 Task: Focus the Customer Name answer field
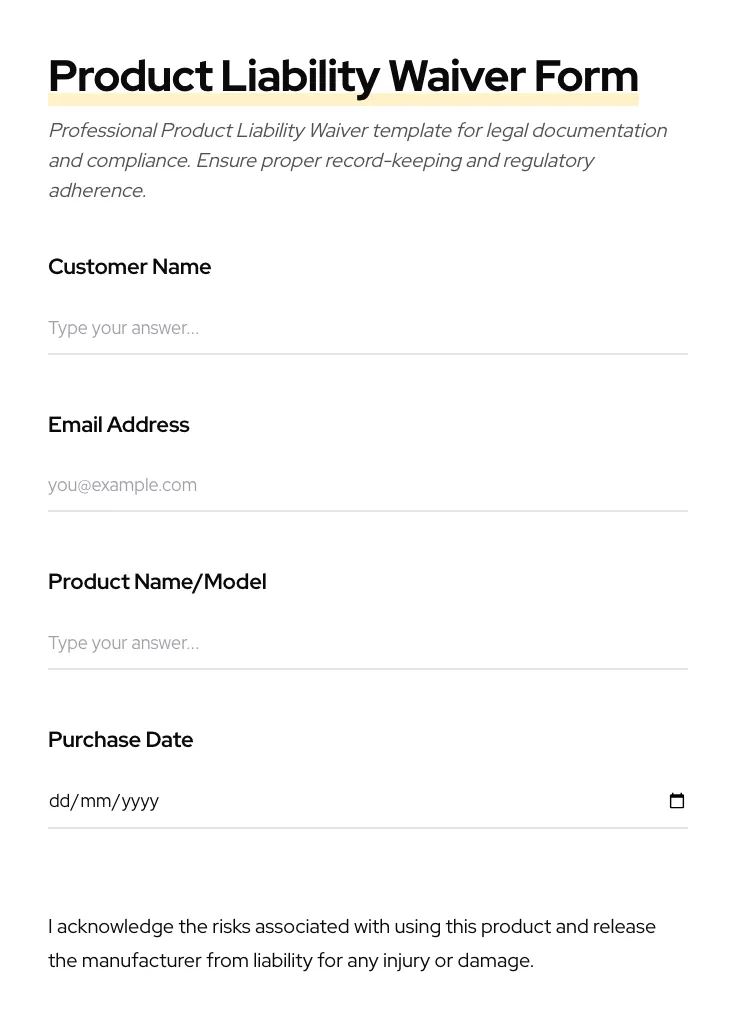367,328
